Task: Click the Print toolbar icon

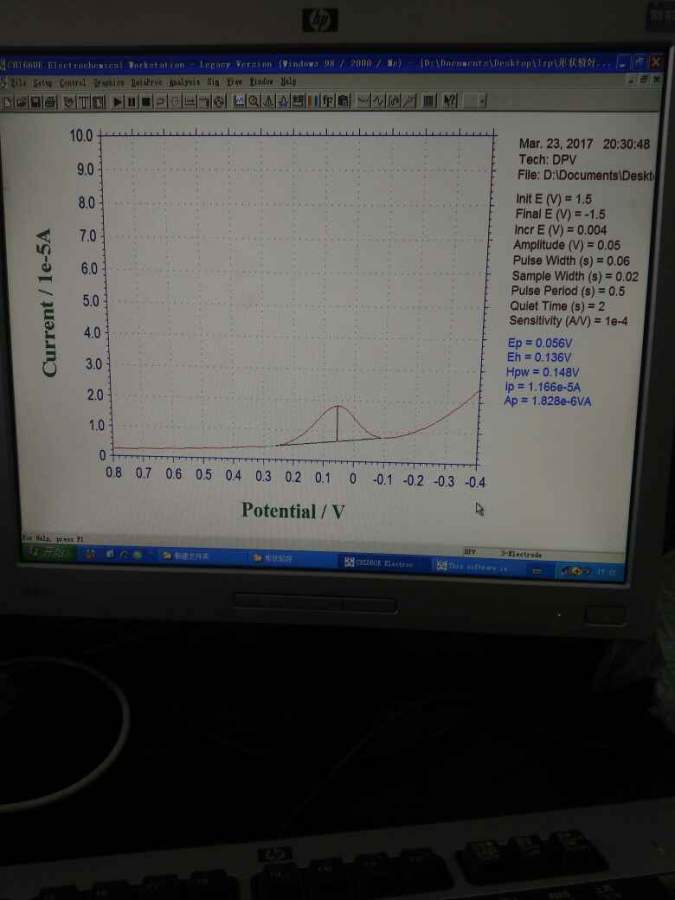Action: point(51,102)
